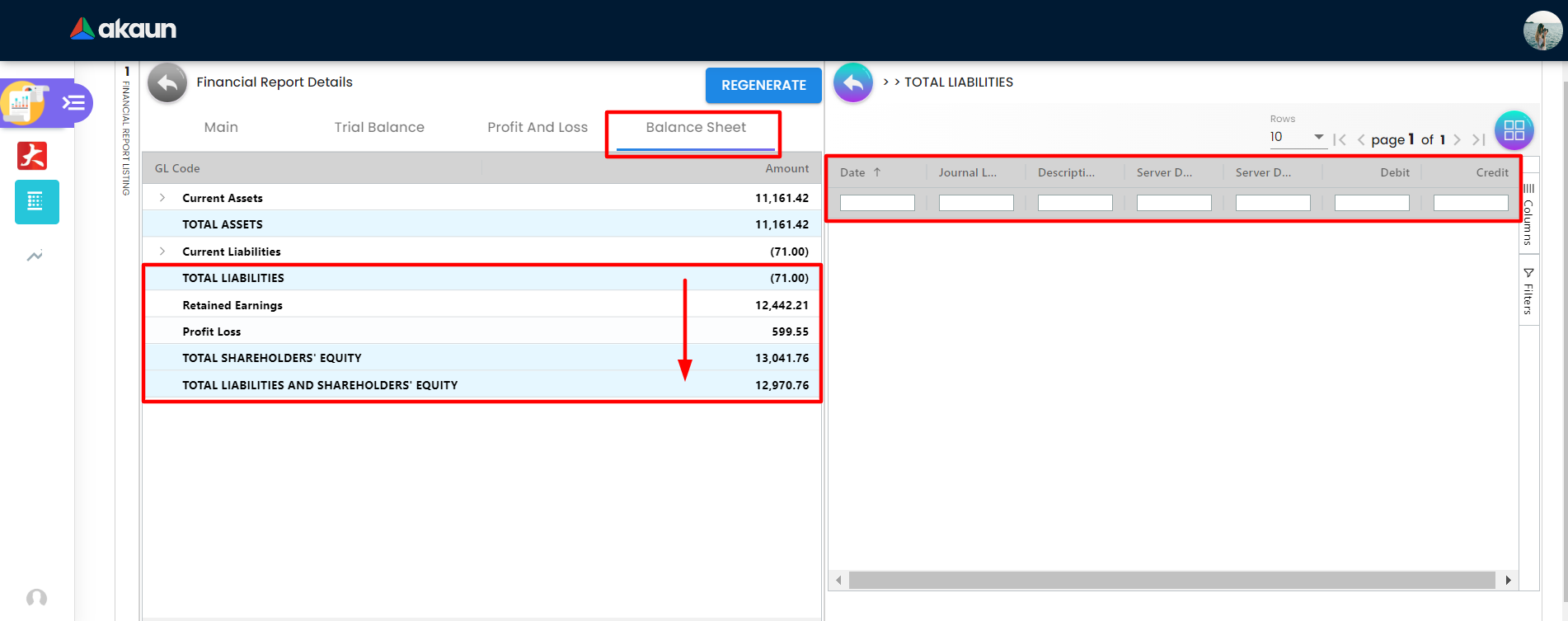Toggle the sidebar menu expand icon
1568x621 pixels.
click(73, 103)
